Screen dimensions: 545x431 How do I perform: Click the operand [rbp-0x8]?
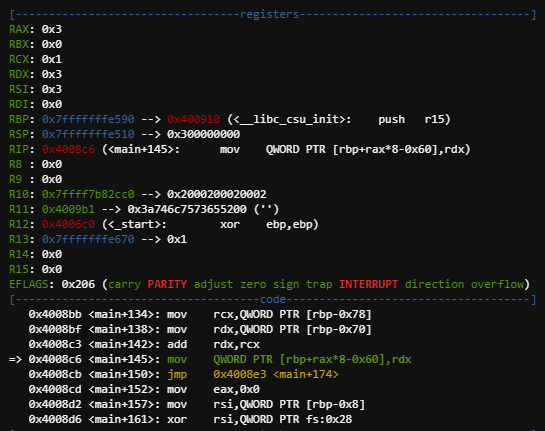[336, 404]
